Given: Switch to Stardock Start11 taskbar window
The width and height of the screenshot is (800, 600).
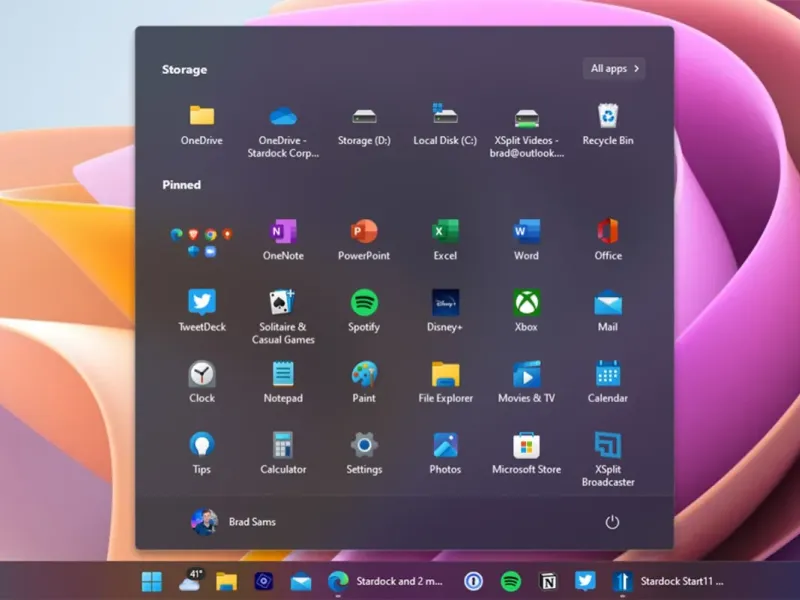Looking at the screenshot, I should [x=668, y=581].
